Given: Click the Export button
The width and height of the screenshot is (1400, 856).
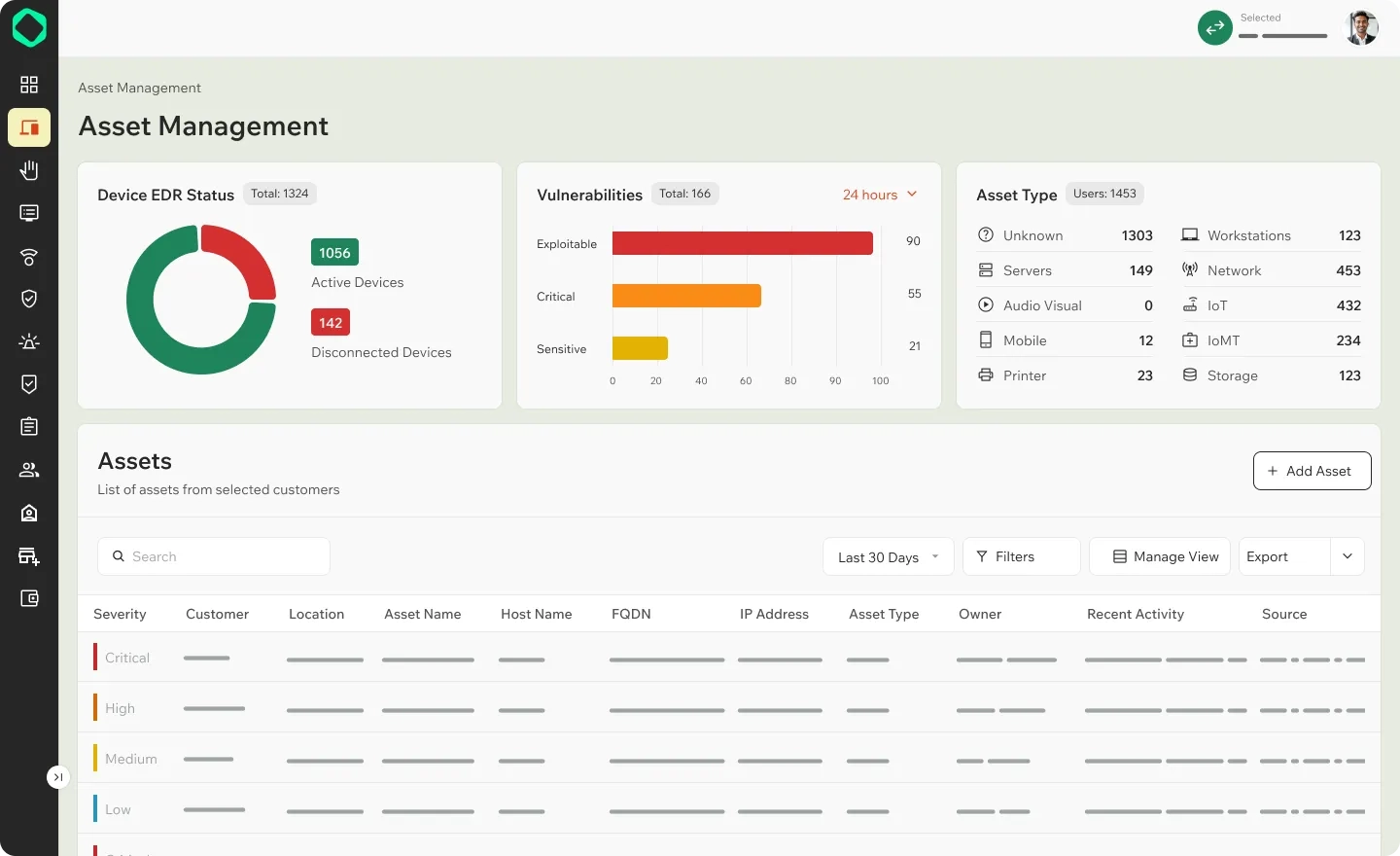Looking at the screenshot, I should point(1283,556).
